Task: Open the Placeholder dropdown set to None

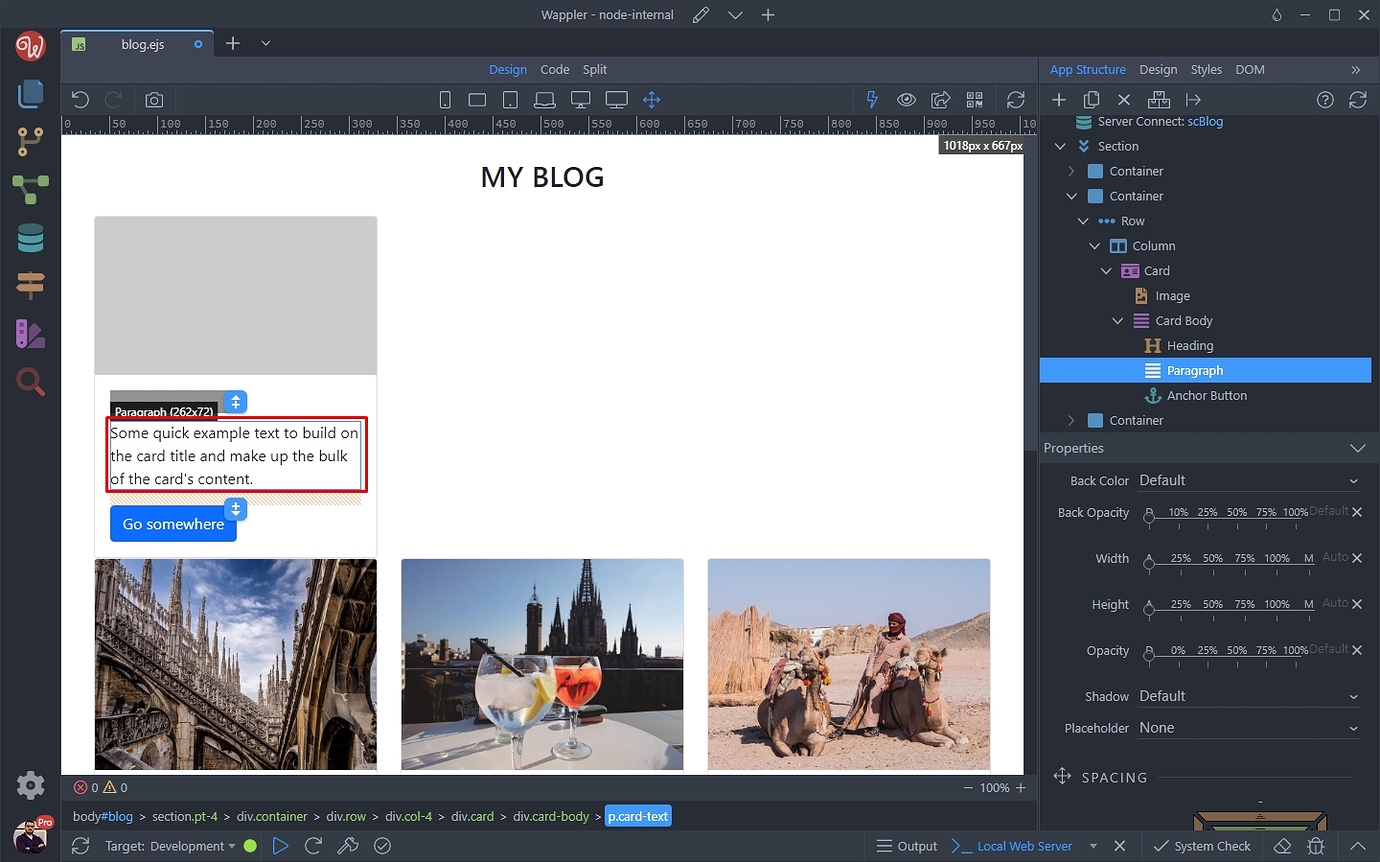Action: (x=1249, y=727)
